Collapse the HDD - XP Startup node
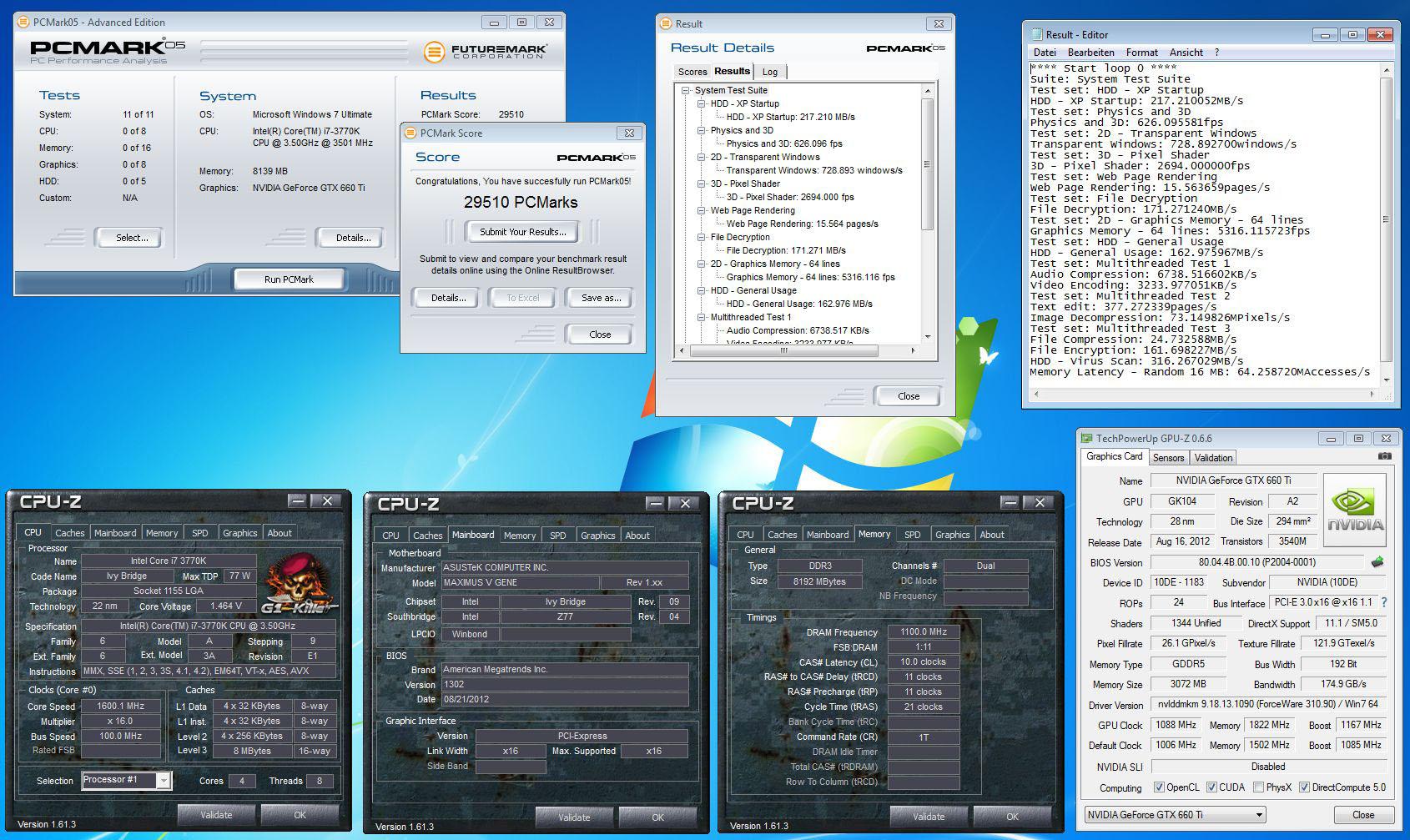The width and height of the screenshot is (1410, 840). click(x=702, y=103)
